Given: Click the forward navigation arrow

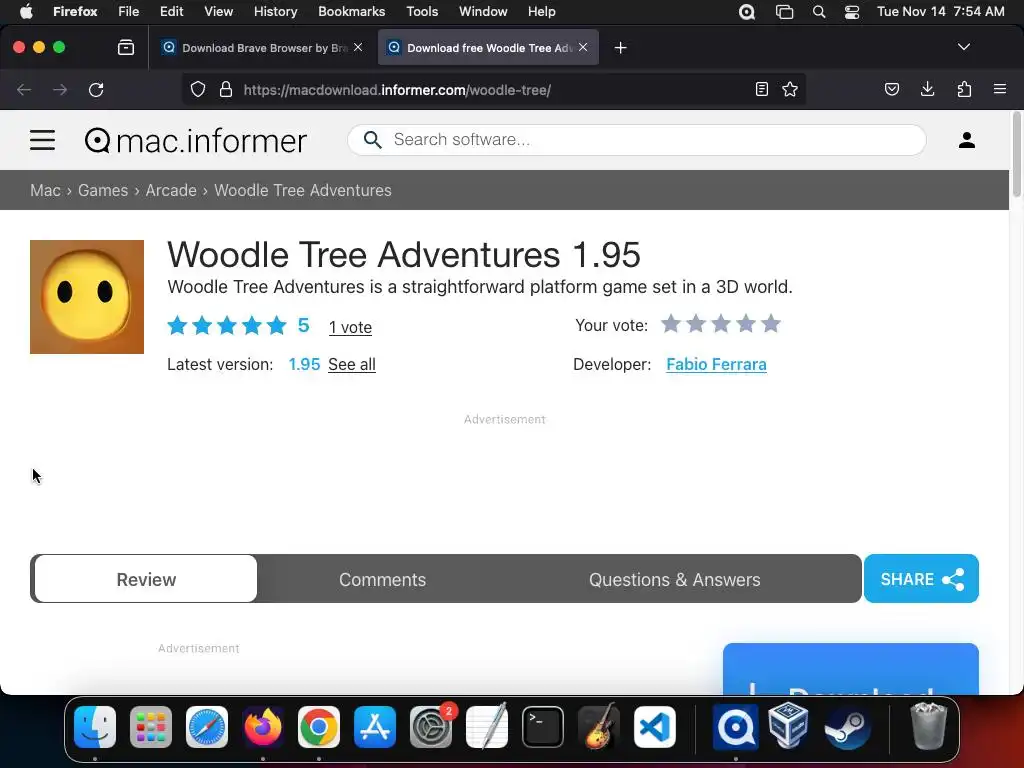Looking at the screenshot, I should (x=60, y=89).
